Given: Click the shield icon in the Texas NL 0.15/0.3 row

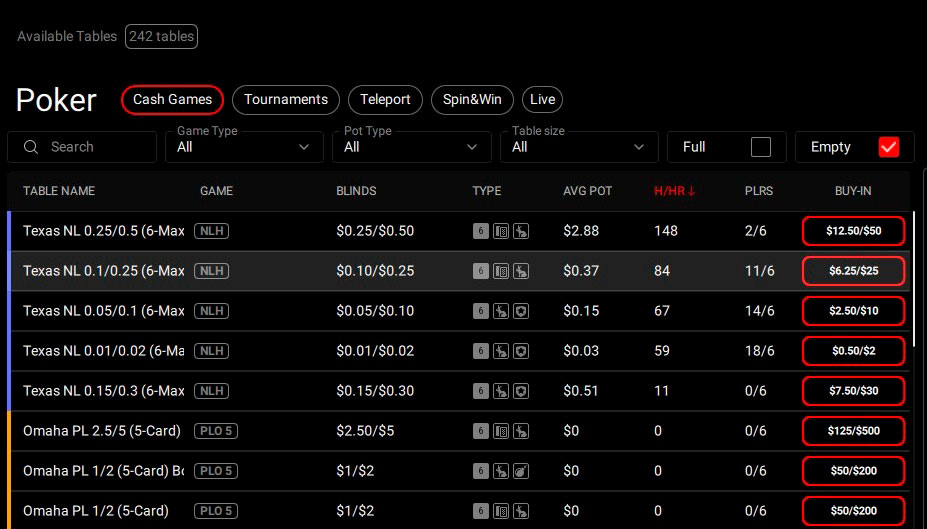Looking at the screenshot, I should (x=521, y=391).
